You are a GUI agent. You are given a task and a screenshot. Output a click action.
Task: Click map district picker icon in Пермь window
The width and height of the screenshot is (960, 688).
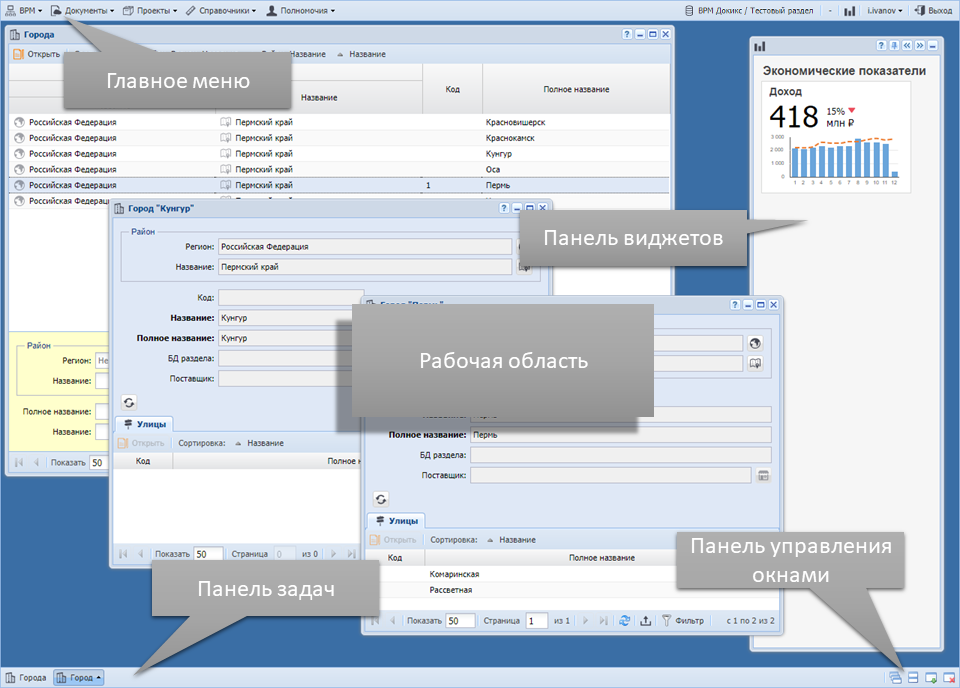click(x=756, y=364)
